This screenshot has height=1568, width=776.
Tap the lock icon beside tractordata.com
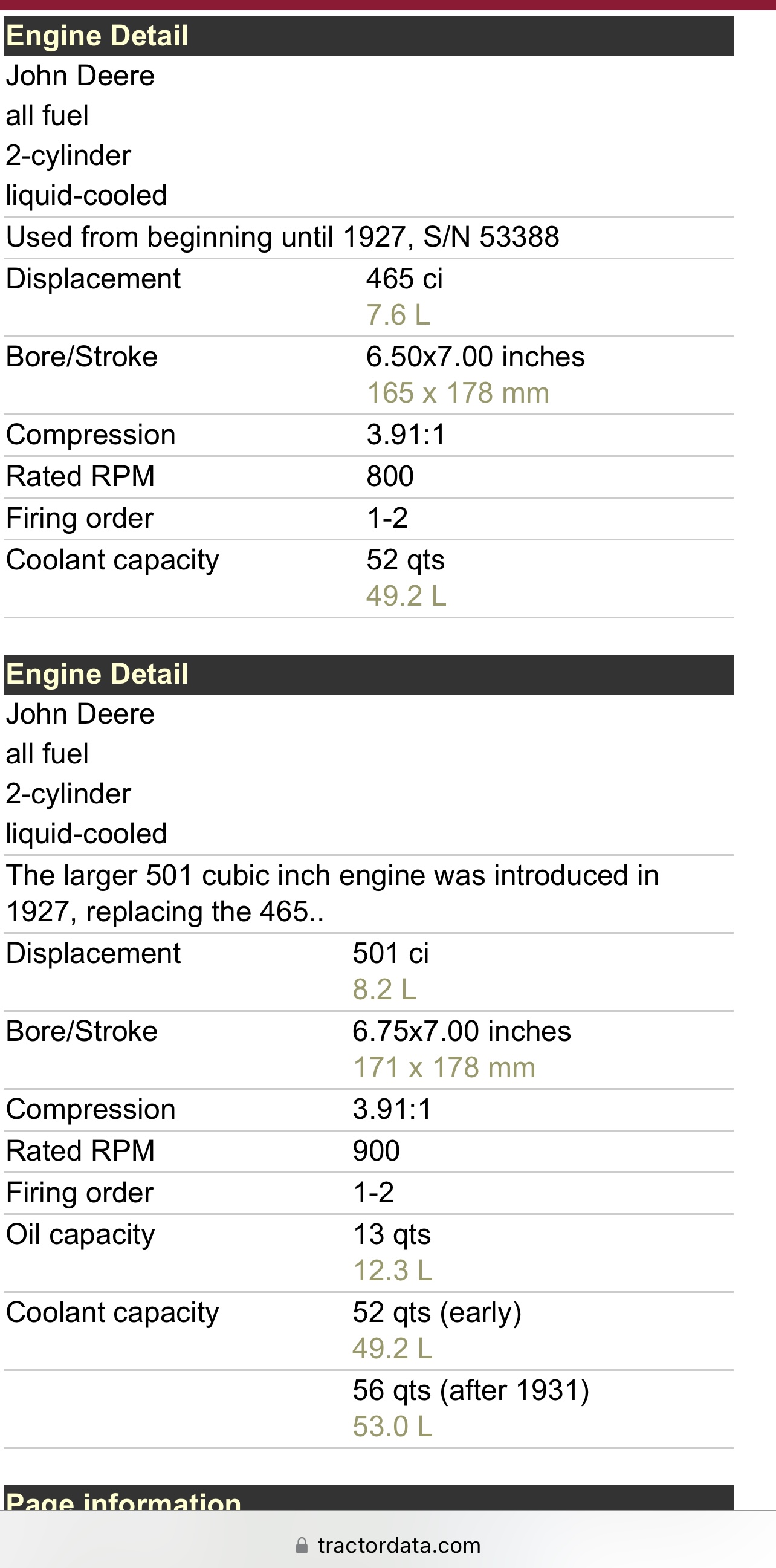tap(301, 1545)
